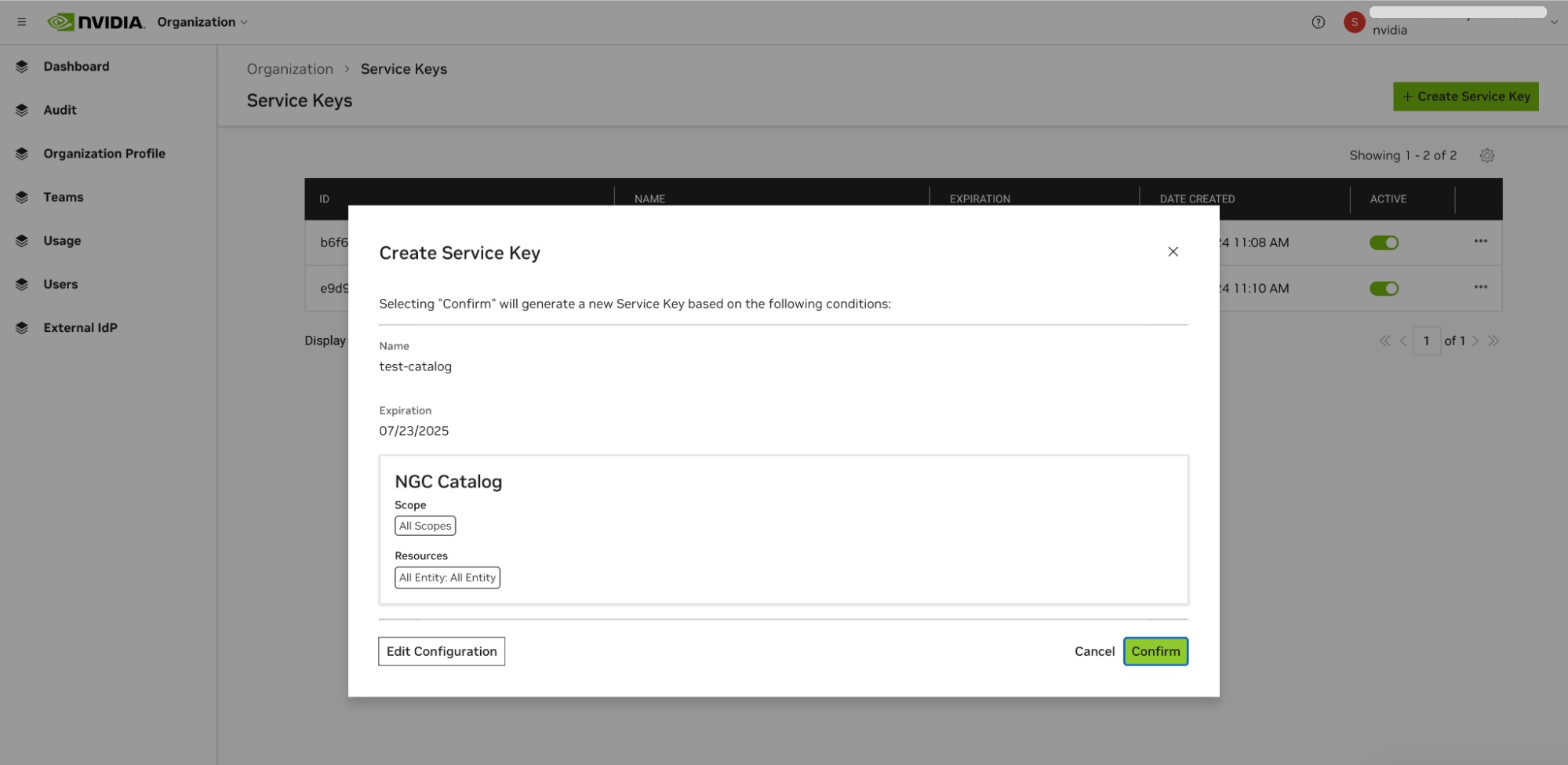1568x765 pixels.
Task: Click the ID column header
Action: [x=324, y=199]
